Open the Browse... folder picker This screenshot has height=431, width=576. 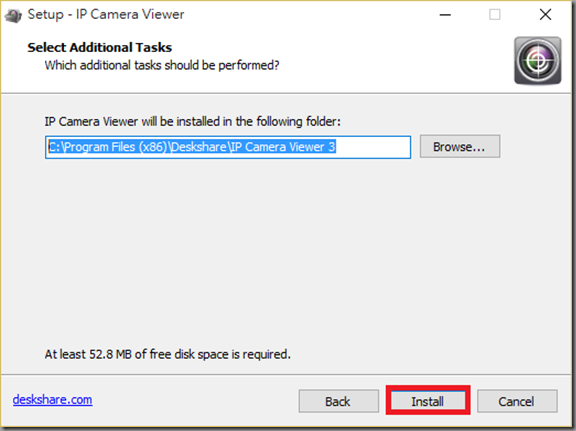[x=460, y=147]
